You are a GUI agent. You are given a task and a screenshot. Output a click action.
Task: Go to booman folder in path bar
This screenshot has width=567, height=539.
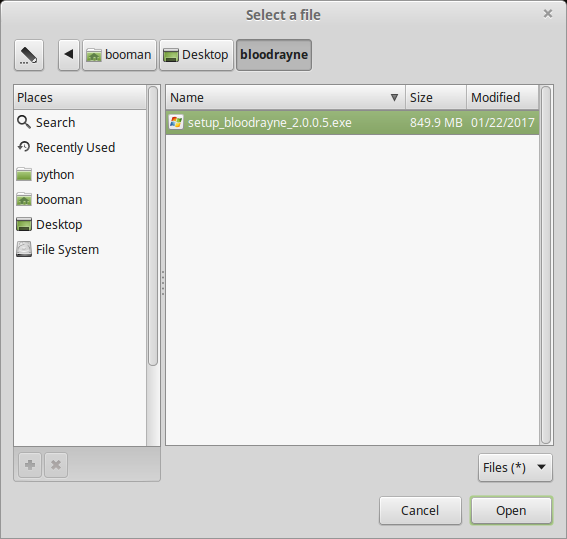tap(119, 55)
